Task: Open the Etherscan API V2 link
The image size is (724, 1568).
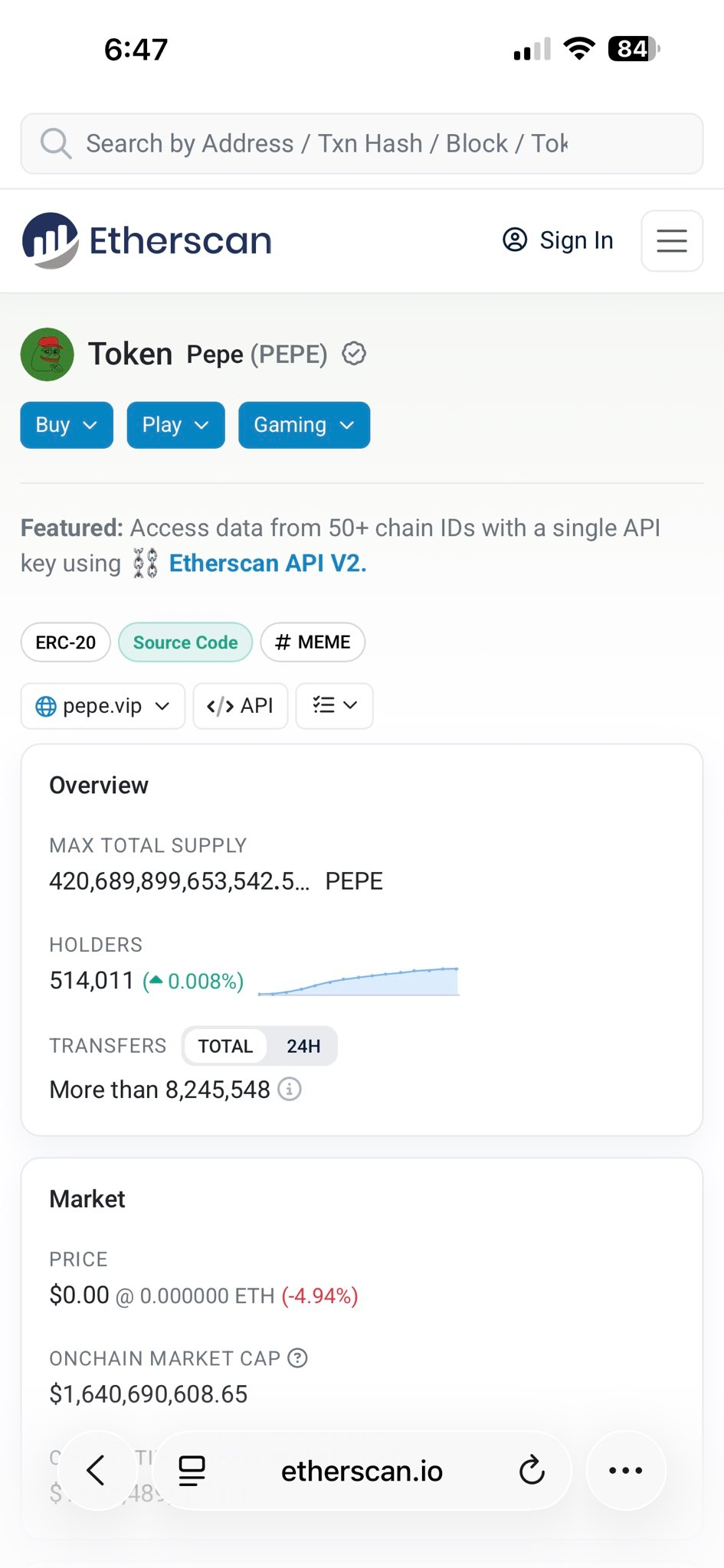Action: [x=267, y=563]
